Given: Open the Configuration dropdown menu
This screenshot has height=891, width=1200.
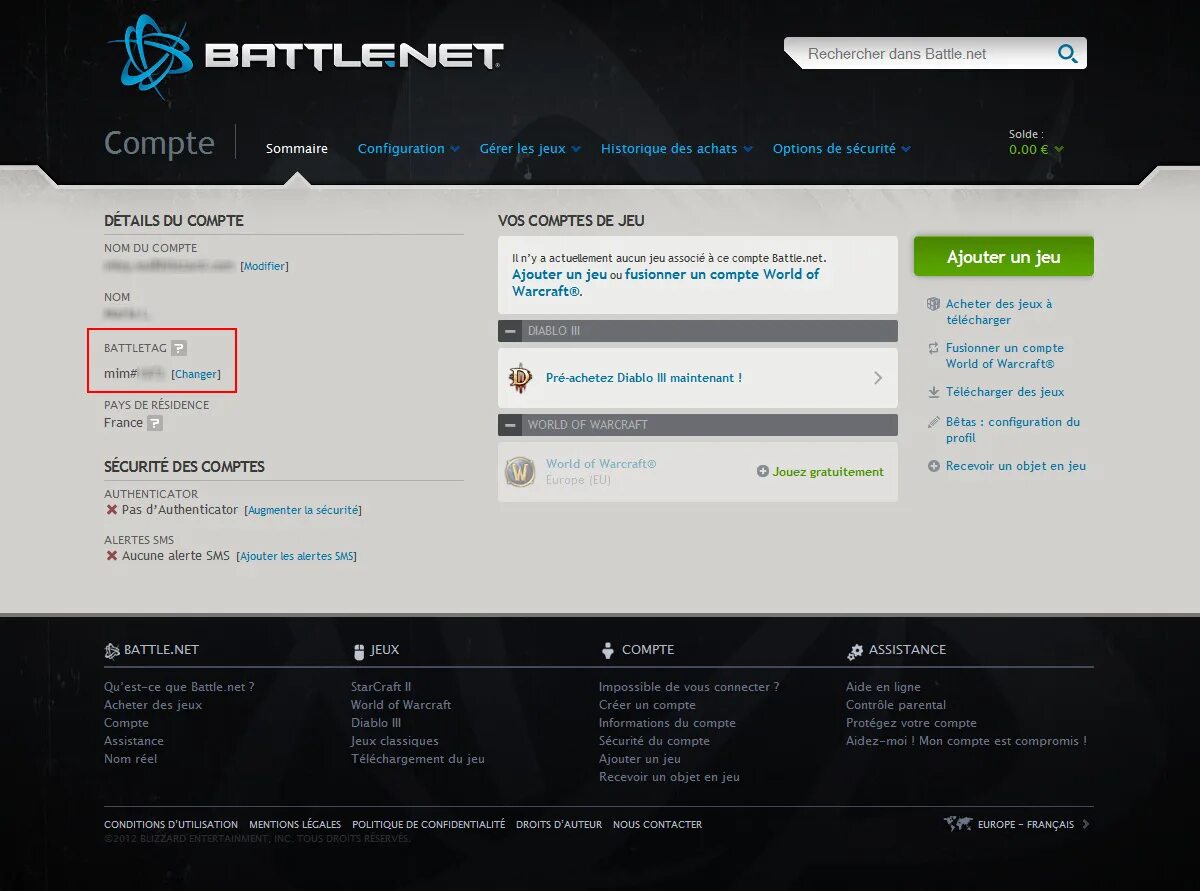Looking at the screenshot, I should click(x=408, y=149).
